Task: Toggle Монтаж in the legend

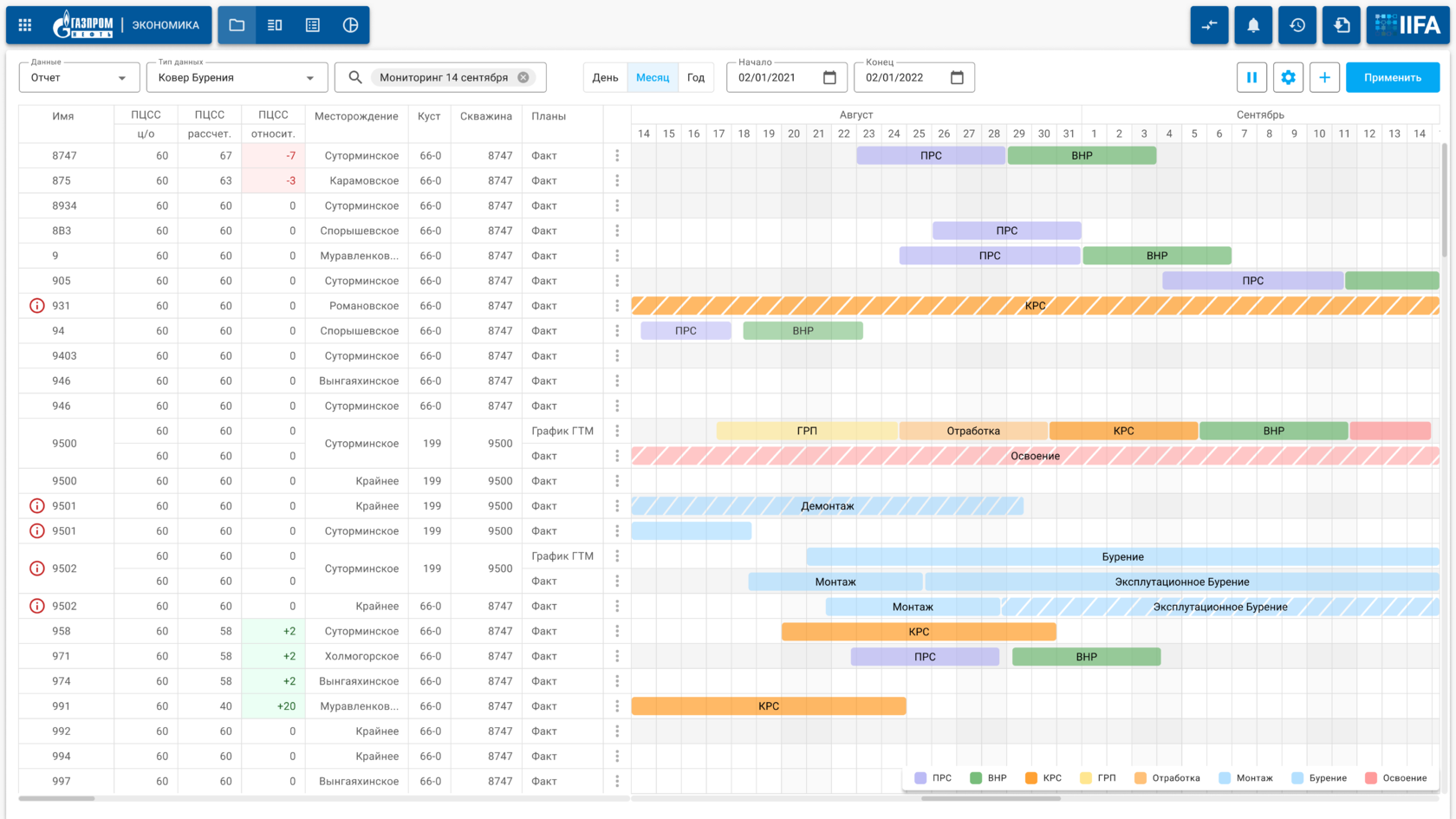Action: 1245,778
